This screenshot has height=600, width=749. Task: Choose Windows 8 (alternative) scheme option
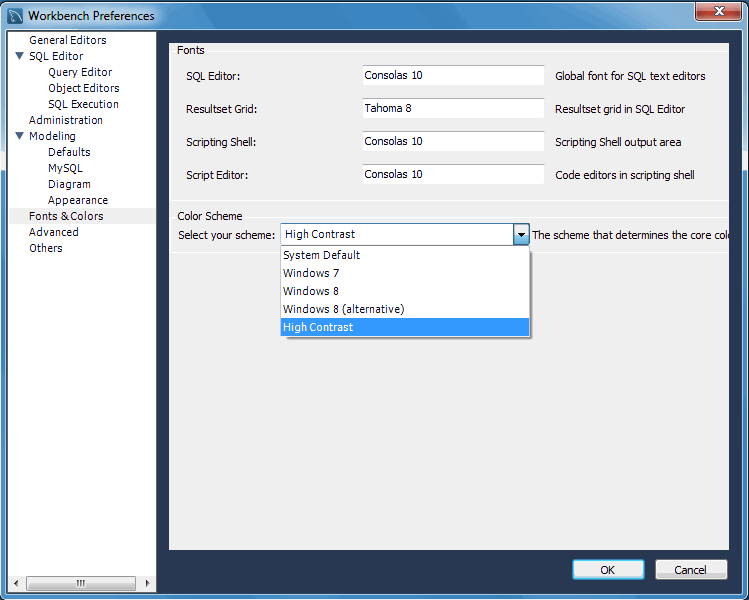tap(343, 309)
